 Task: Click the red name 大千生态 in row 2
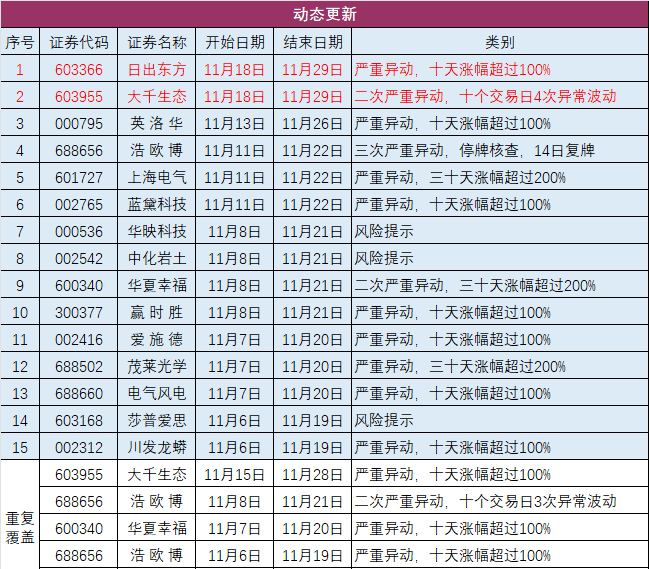pos(156,96)
